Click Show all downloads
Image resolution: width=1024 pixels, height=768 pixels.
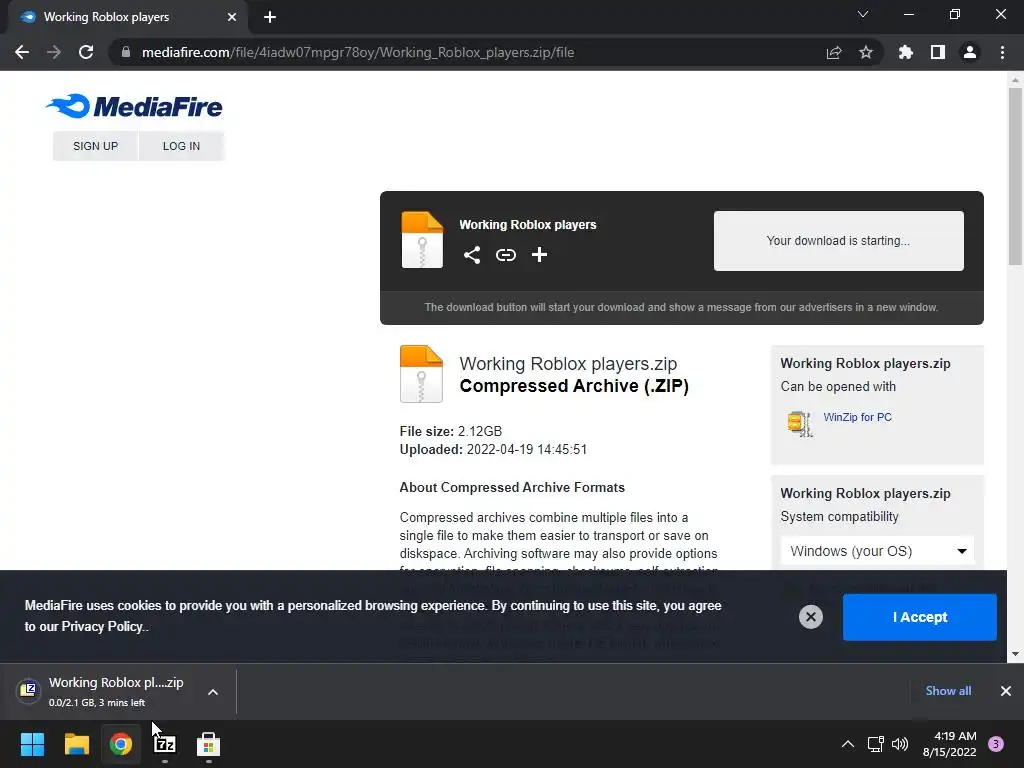click(948, 691)
